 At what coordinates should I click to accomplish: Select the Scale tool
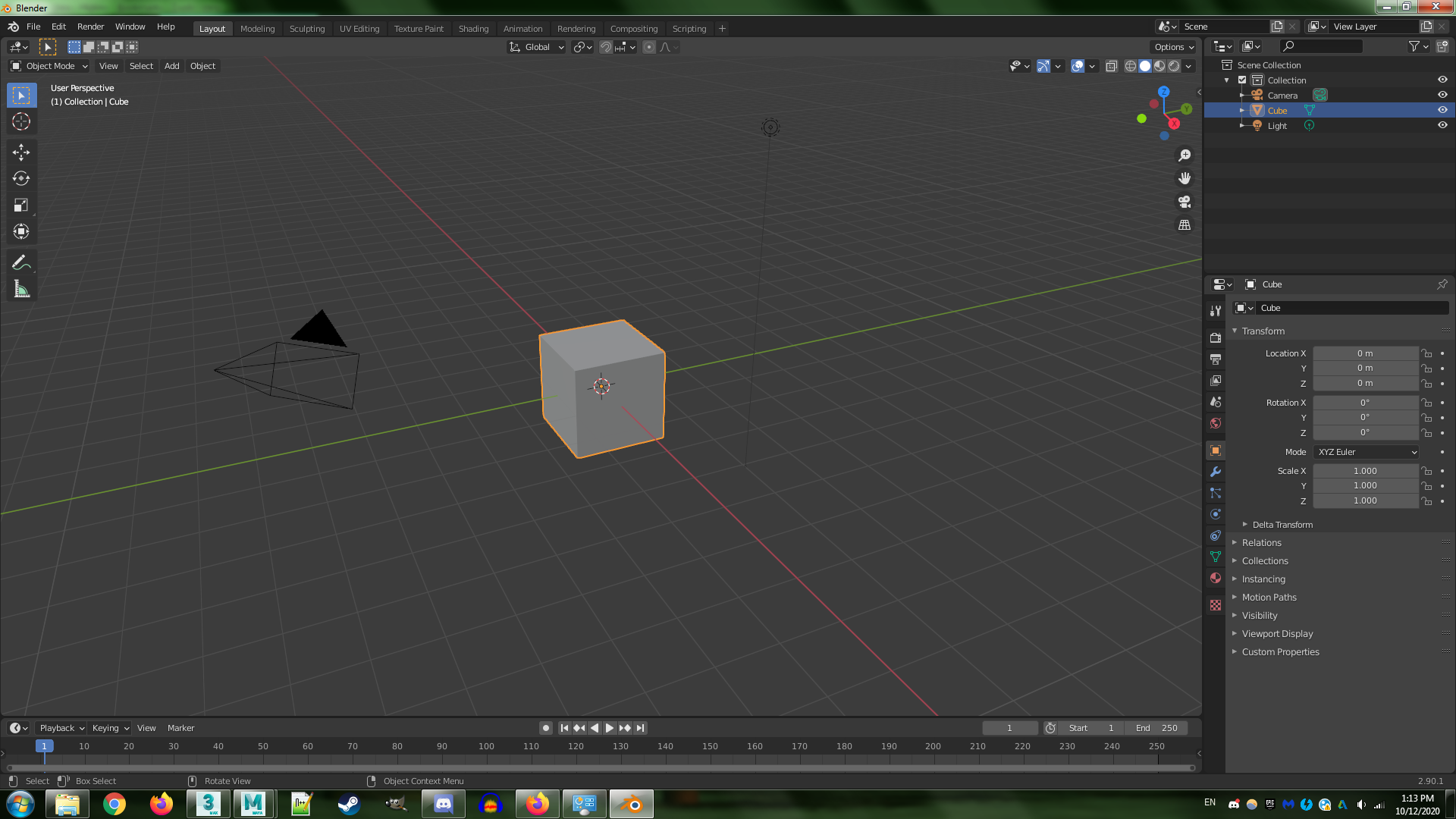pyautogui.click(x=21, y=206)
